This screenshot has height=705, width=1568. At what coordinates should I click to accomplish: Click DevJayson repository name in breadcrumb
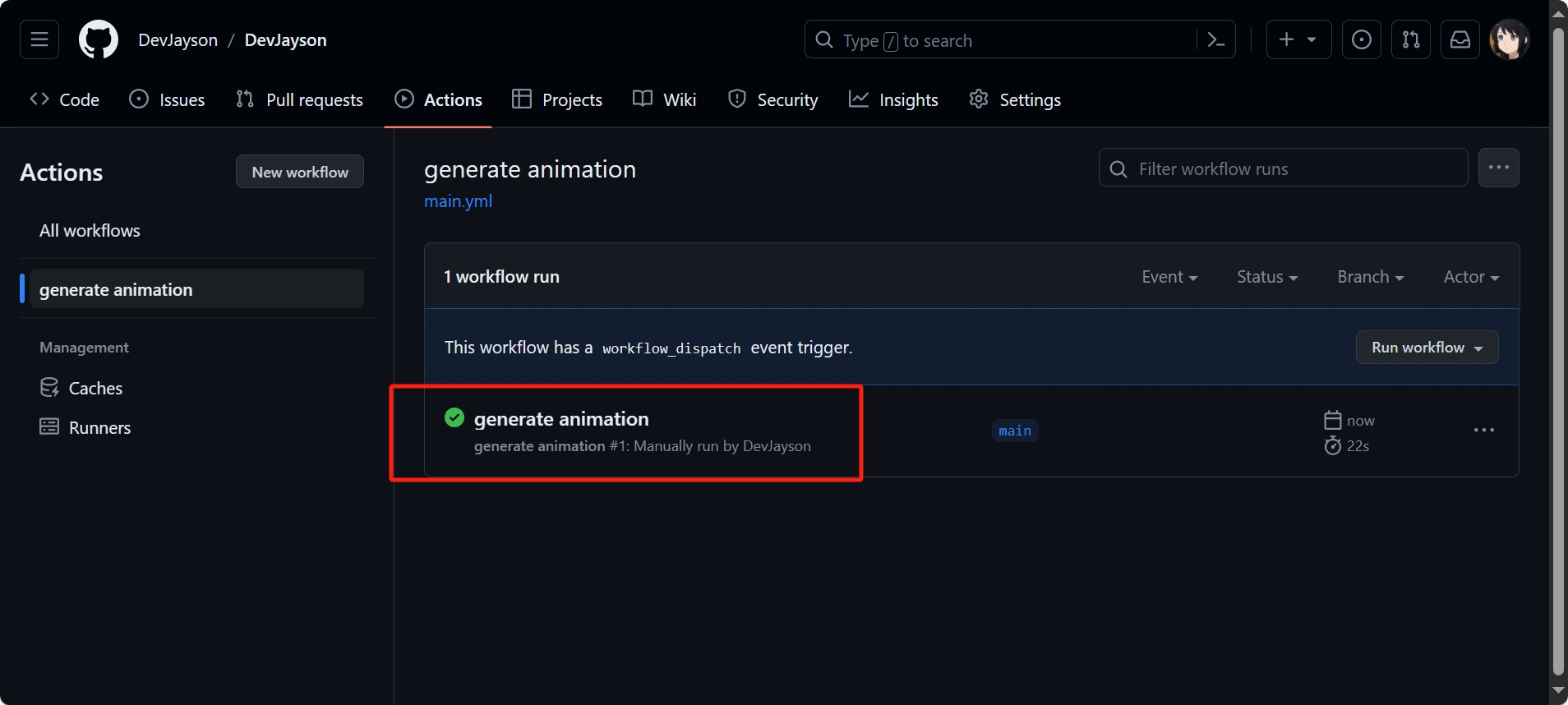286,40
